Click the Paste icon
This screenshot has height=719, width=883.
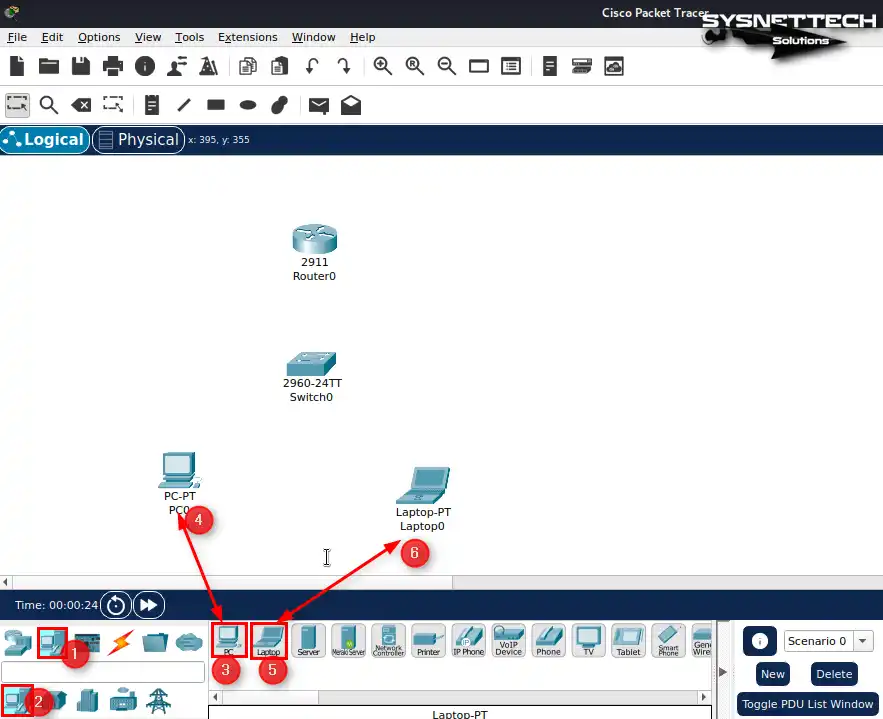[x=279, y=66]
